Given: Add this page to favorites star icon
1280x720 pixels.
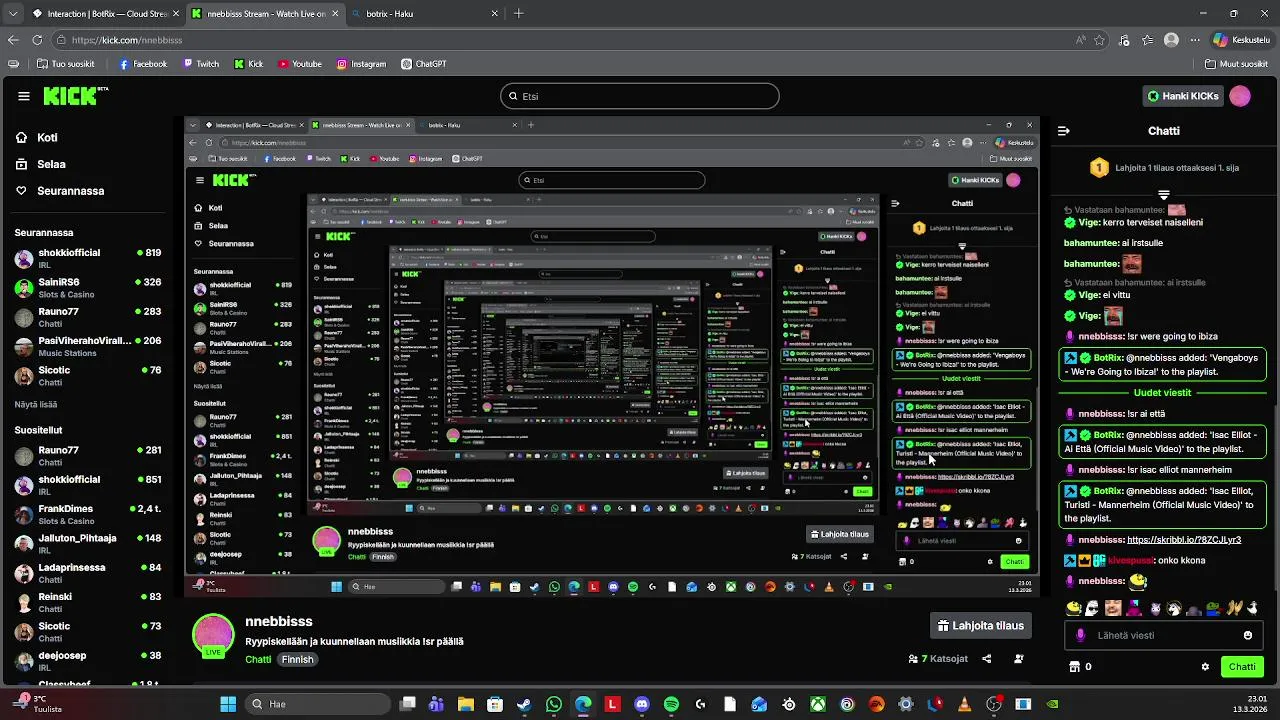Looking at the screenshot, I should tap(1099, 40).
